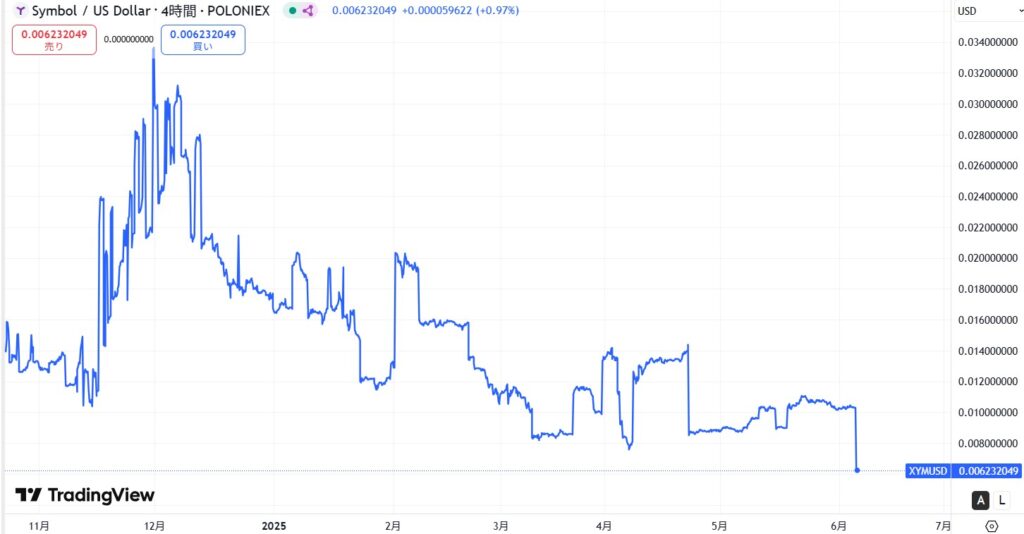This screenshot has height=534, width=1024.
Task: Click the 0.014000000 price axis label
Action: 987,351
